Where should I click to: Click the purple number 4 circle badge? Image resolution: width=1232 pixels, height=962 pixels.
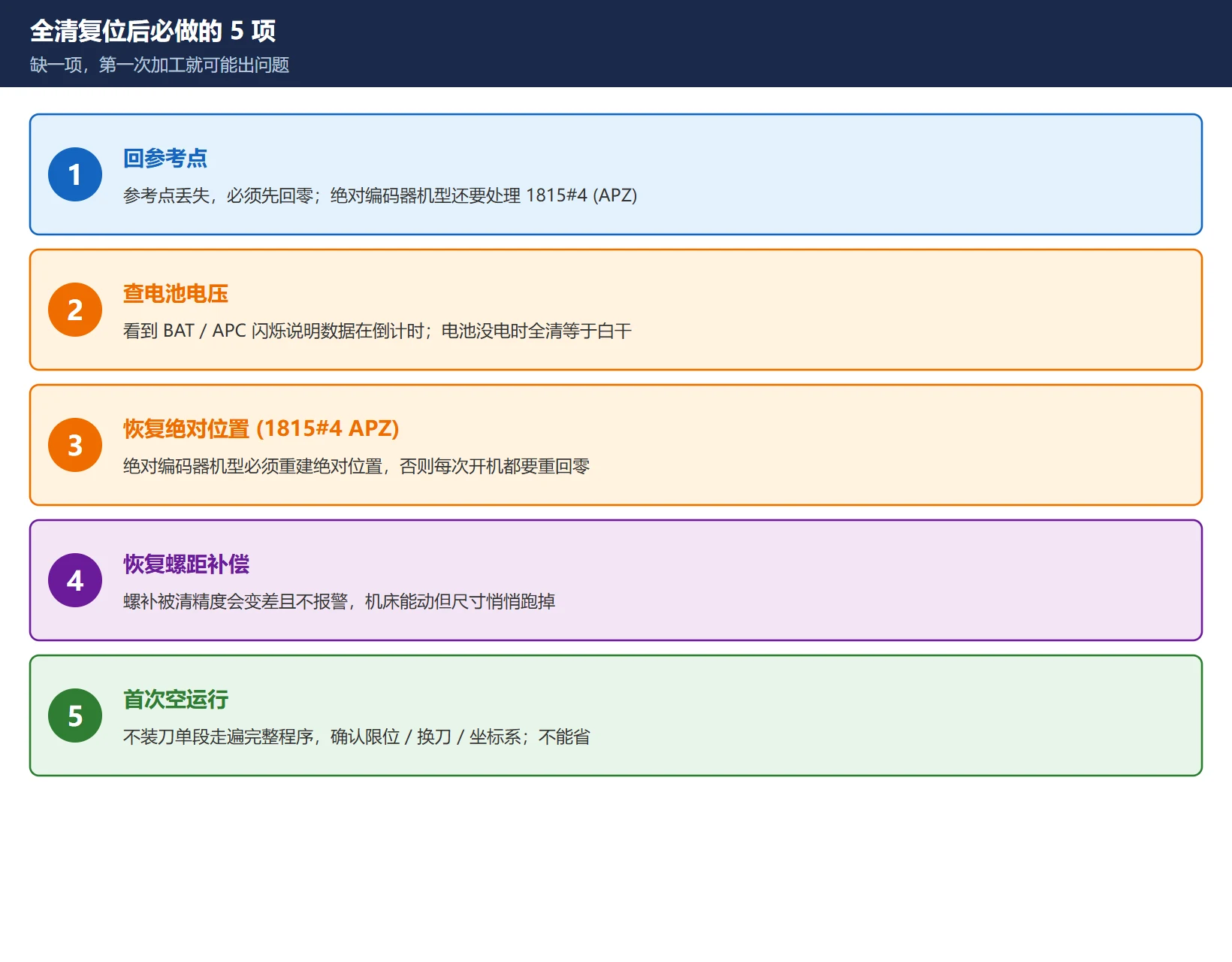75,580
